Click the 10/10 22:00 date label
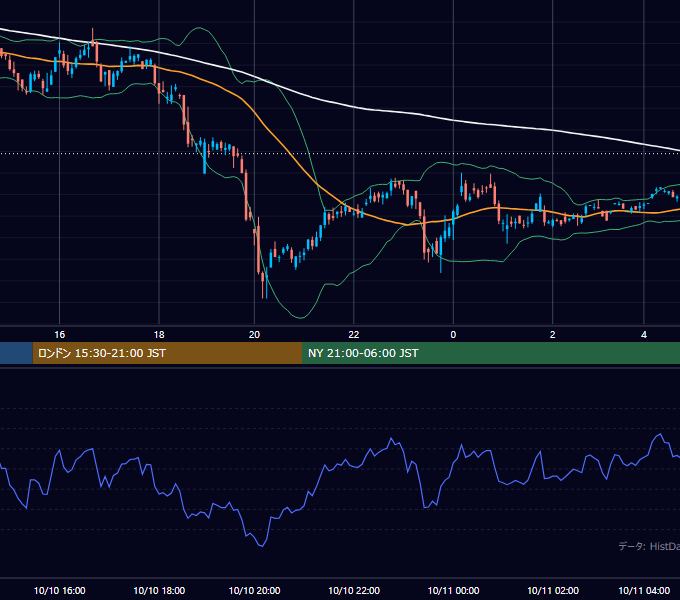This screenshot has height=600, width=680. (x=354, y=590)
